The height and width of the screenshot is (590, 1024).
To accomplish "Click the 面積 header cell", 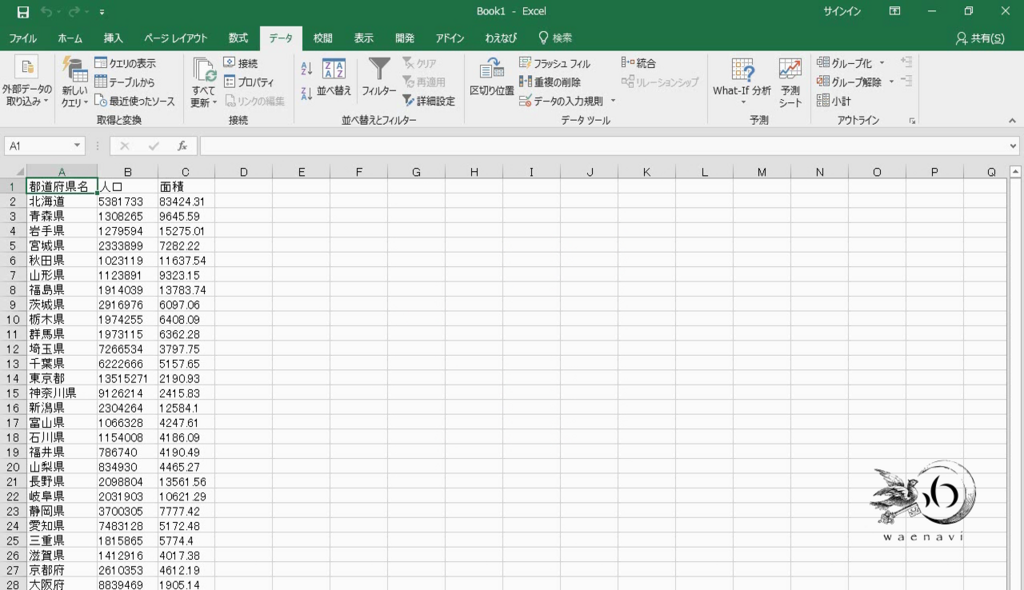I will (x=185, y=187).
